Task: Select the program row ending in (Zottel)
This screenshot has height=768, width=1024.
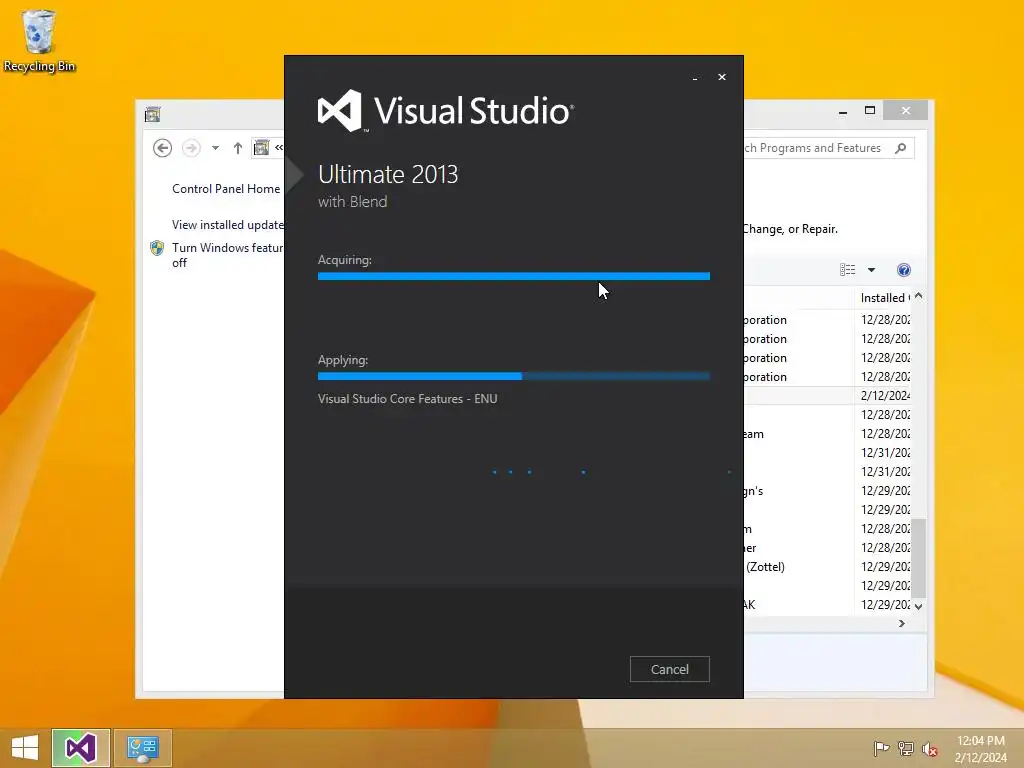Action: tap(827, 567)
